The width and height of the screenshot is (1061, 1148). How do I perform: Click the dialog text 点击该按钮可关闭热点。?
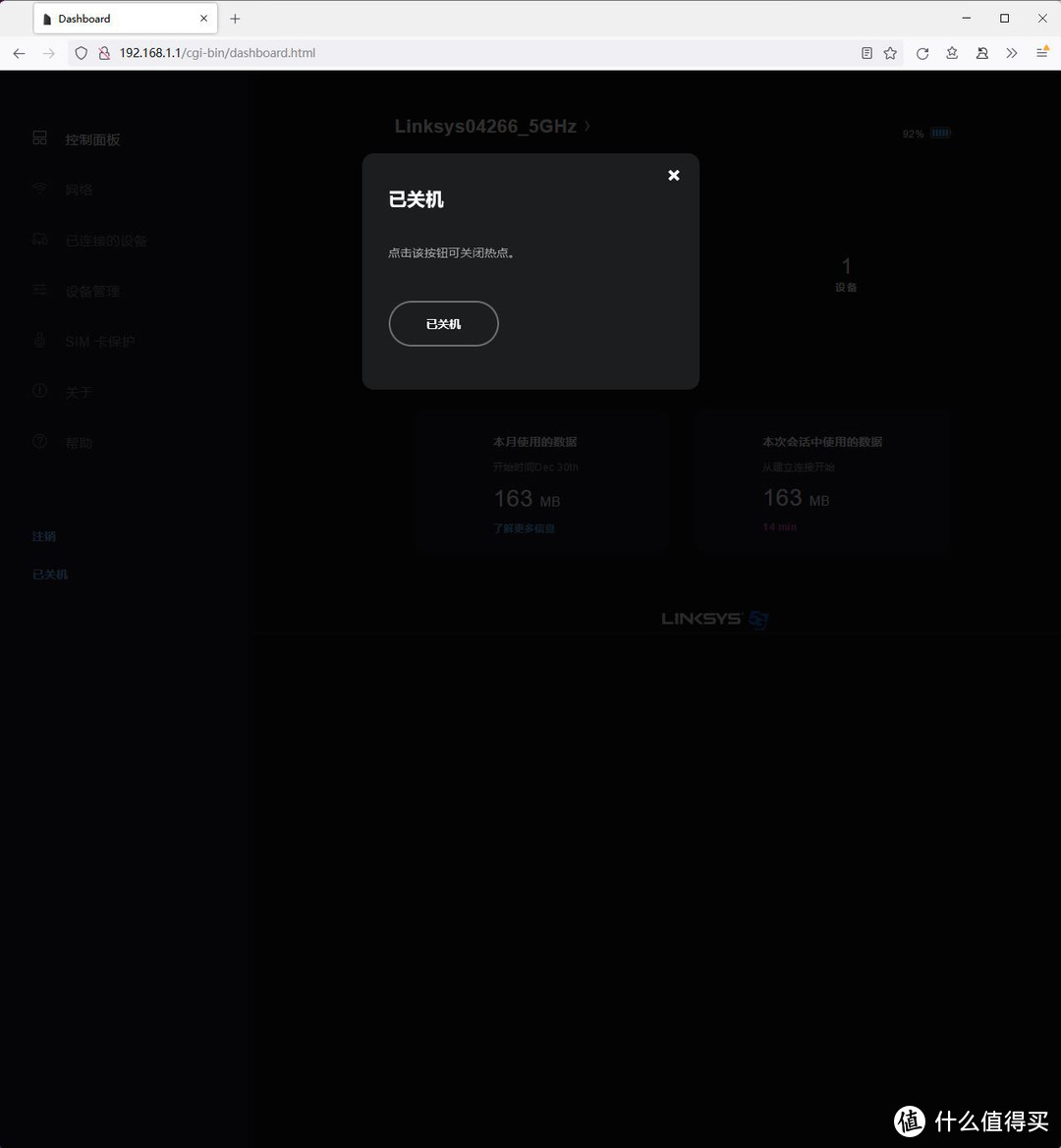click(451, 252)
